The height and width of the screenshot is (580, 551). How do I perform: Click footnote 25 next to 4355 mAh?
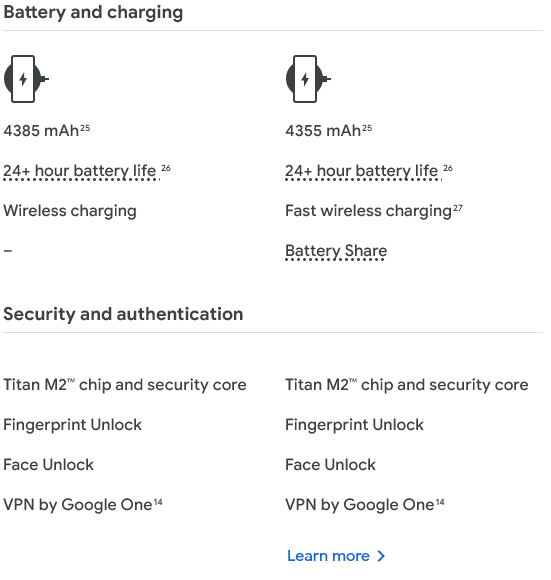(367, 128)
